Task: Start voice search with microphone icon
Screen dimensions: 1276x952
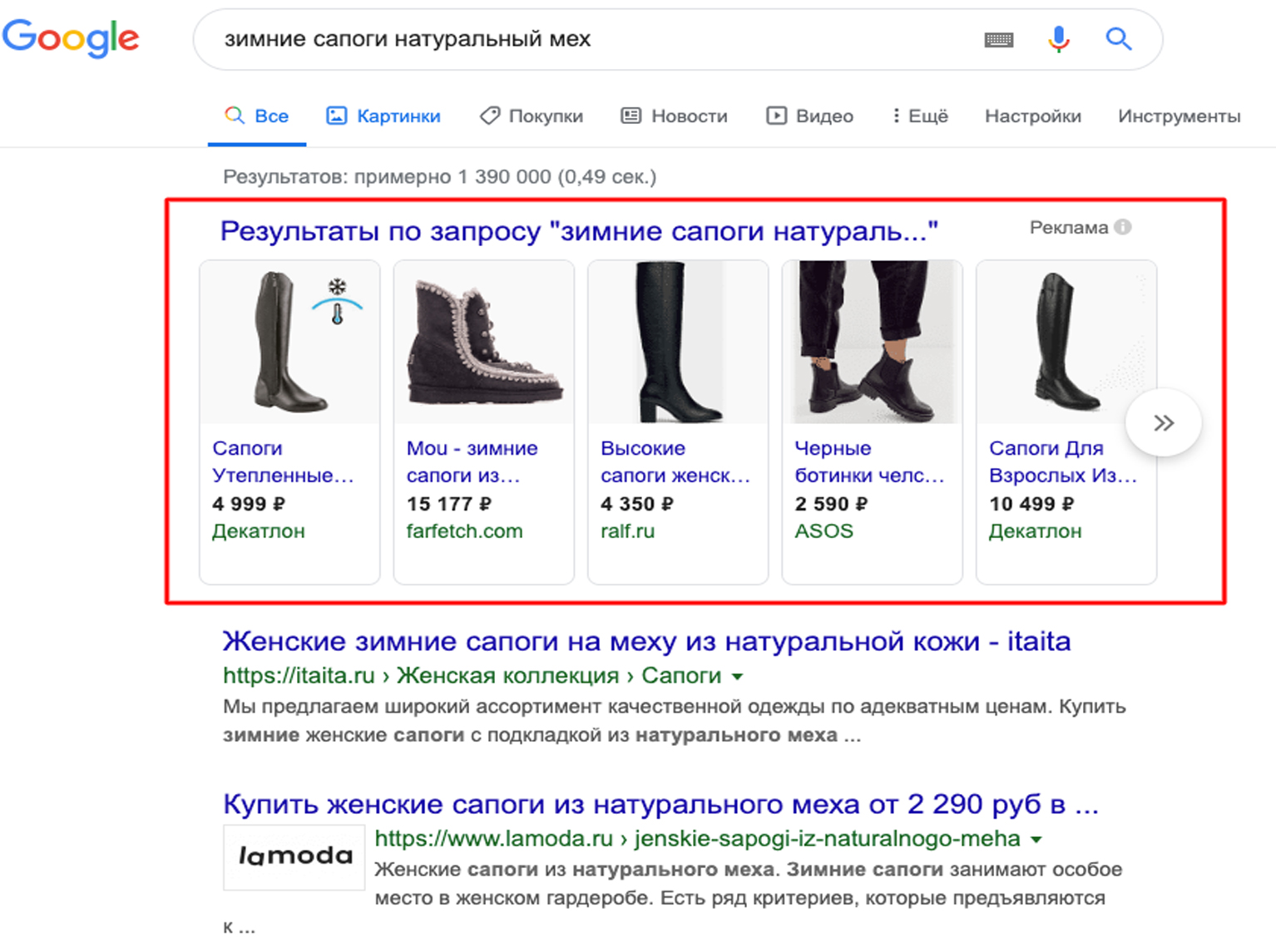Action: [1058, 39]
